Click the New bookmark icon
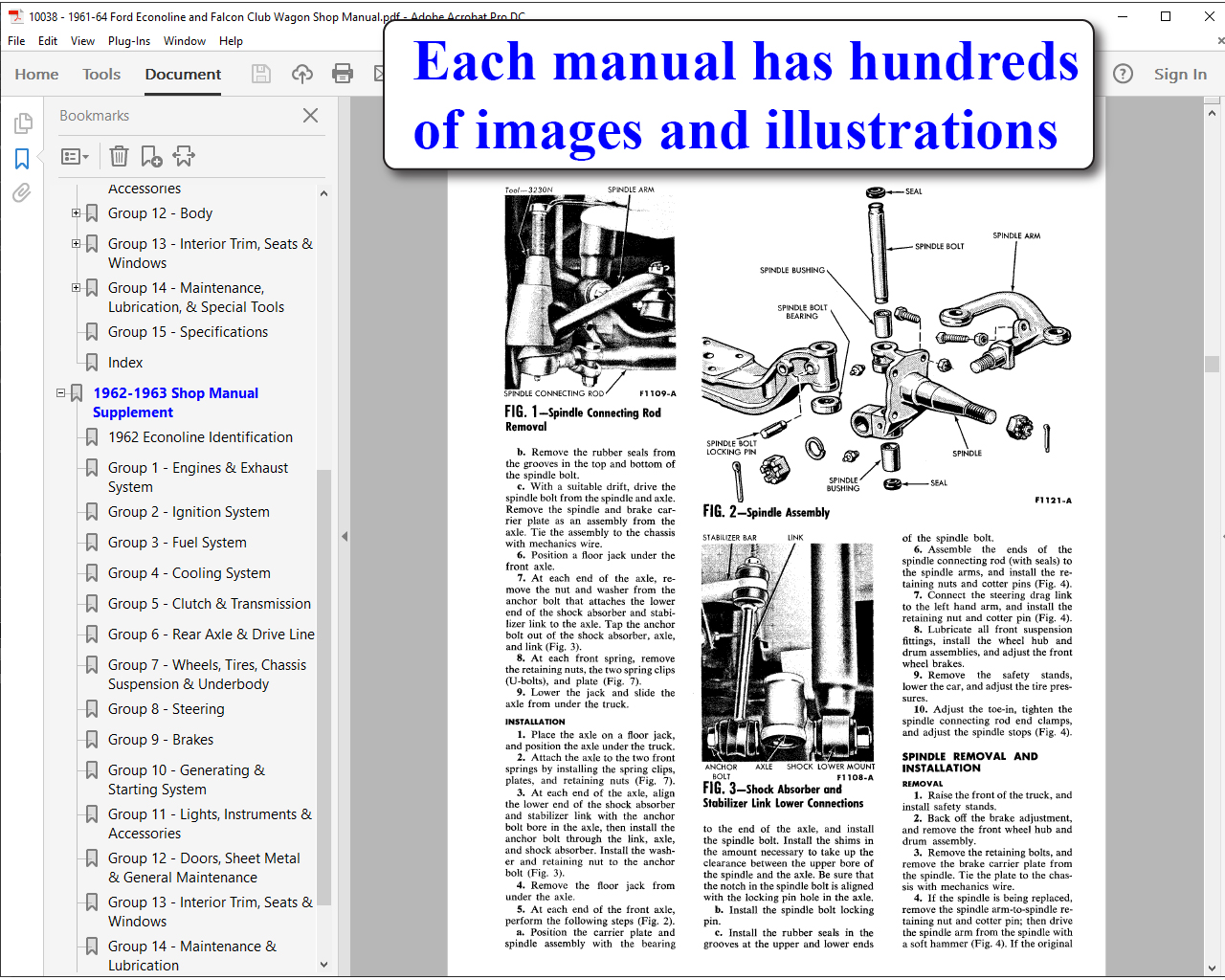Image resolution: width=1225 pixels, height=980 pixels. 151,156
